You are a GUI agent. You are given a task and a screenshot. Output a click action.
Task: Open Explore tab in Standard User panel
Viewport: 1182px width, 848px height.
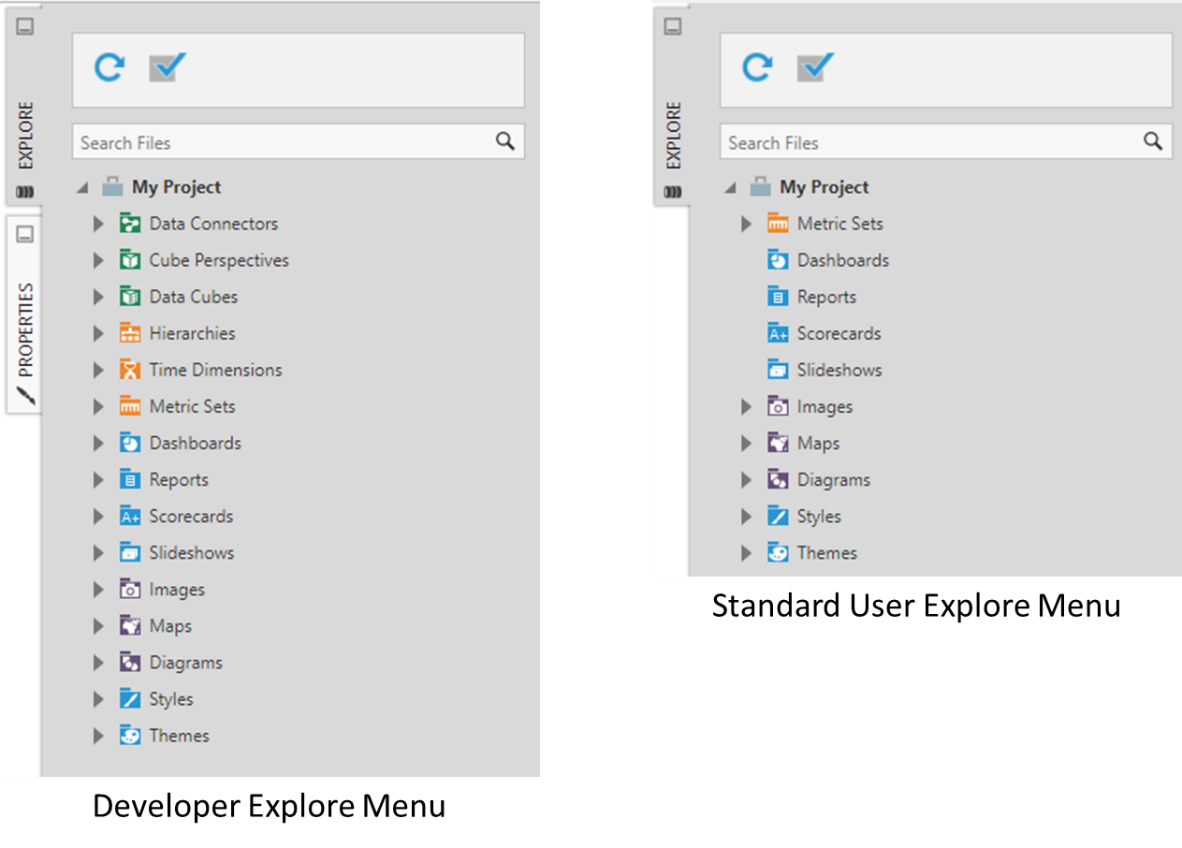(x=673, y=136)
